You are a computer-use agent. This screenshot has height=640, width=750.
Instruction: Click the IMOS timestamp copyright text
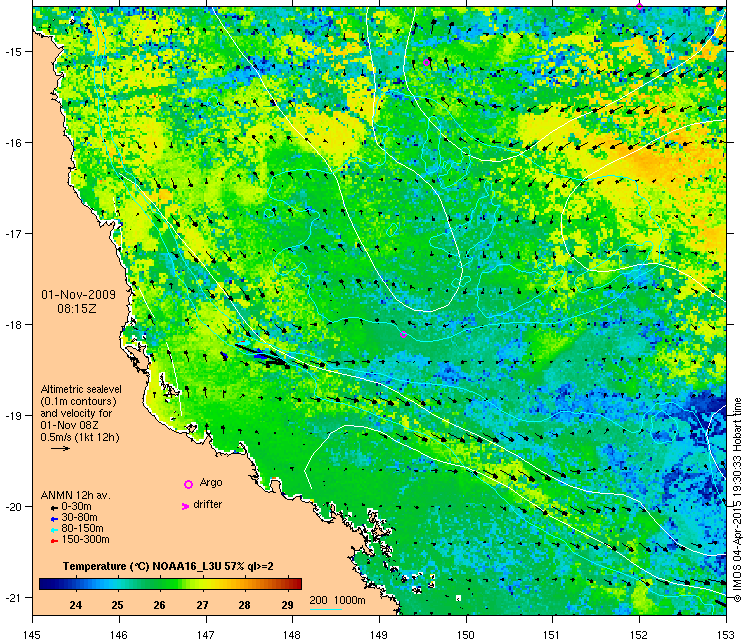click(x=738, y=500)
